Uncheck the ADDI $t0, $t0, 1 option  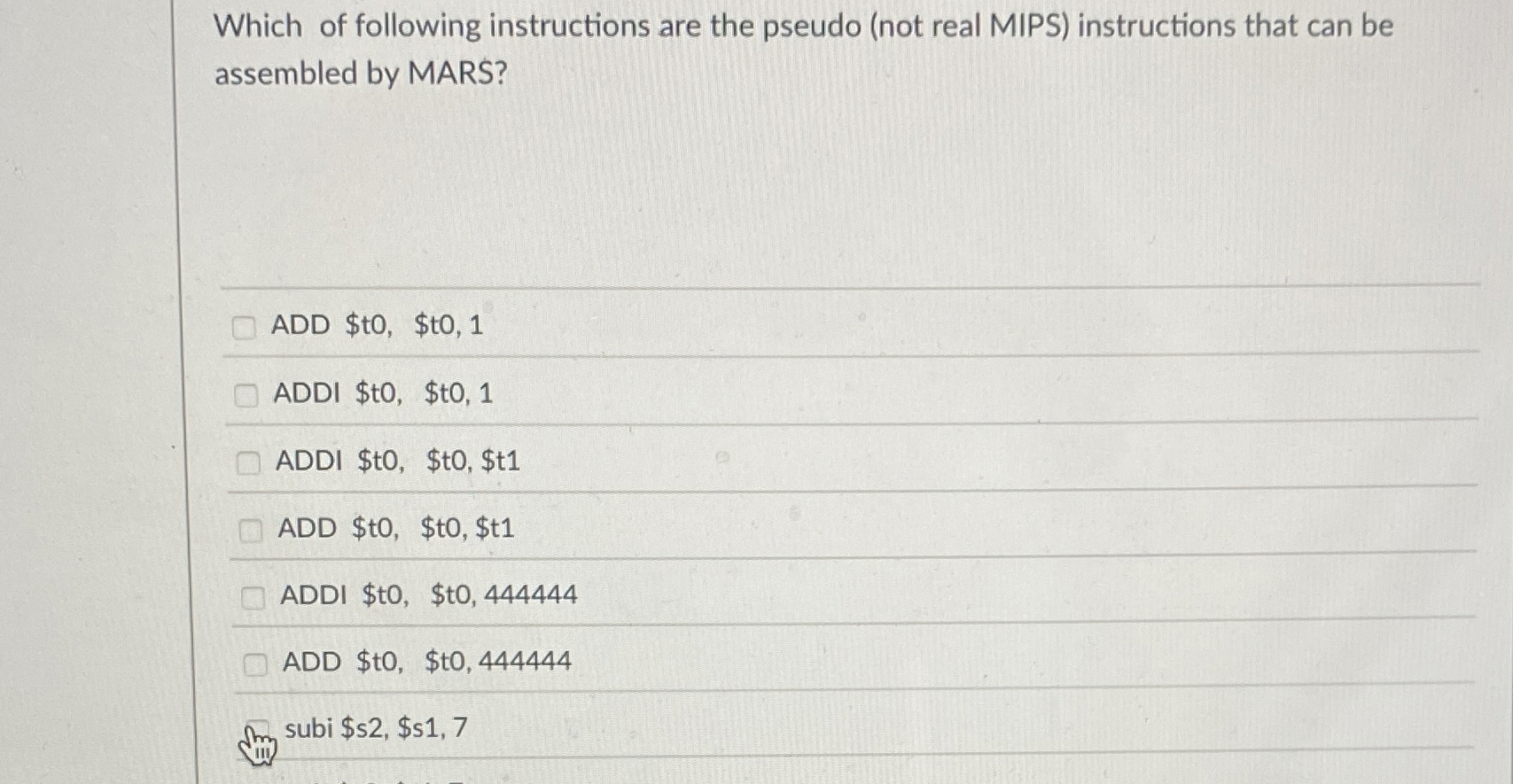click(x=246, y=395)
